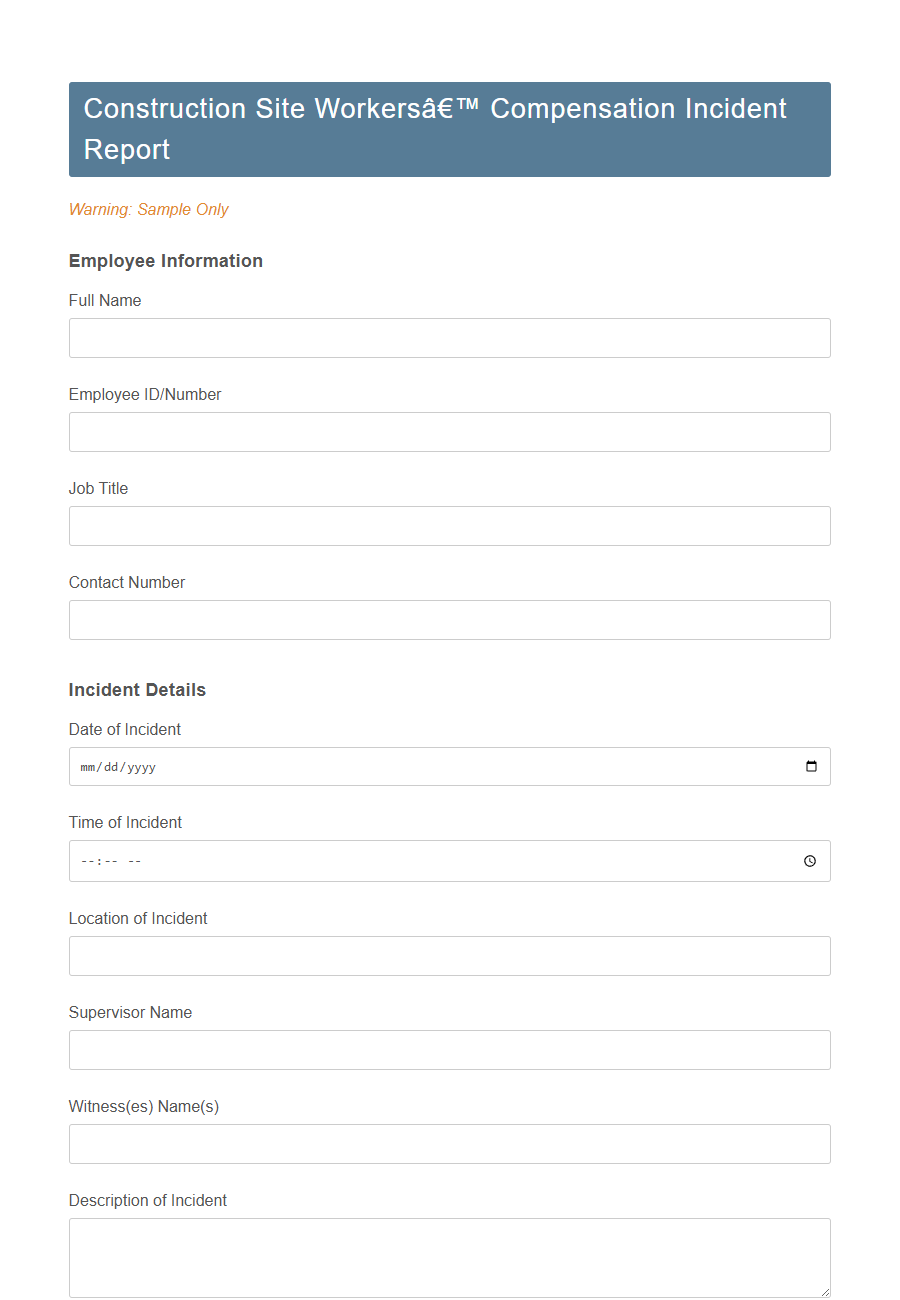Click the mm placeholder in Date of Incident

87,767
